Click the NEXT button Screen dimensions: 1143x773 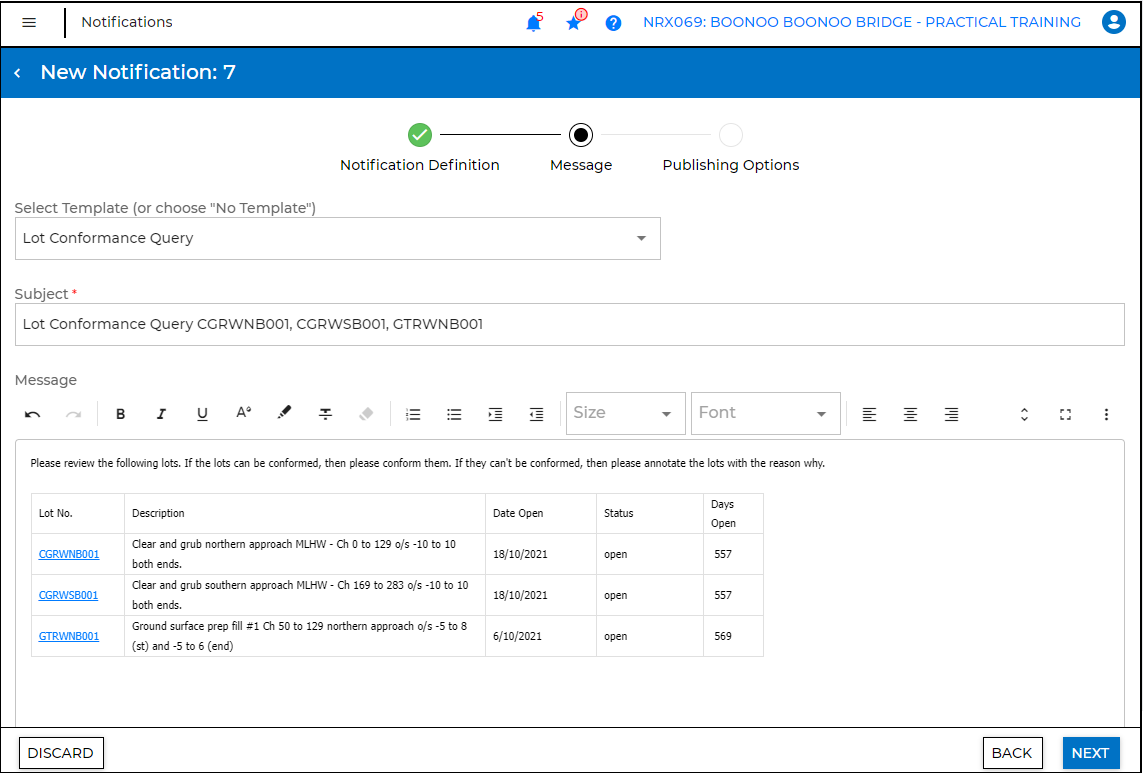pyautogui.click(x=1091, y=753)
